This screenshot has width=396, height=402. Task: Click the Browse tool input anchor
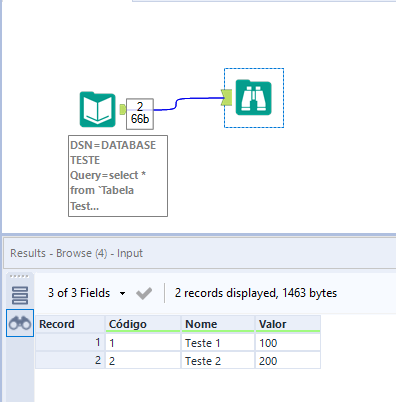click(227, 97)
